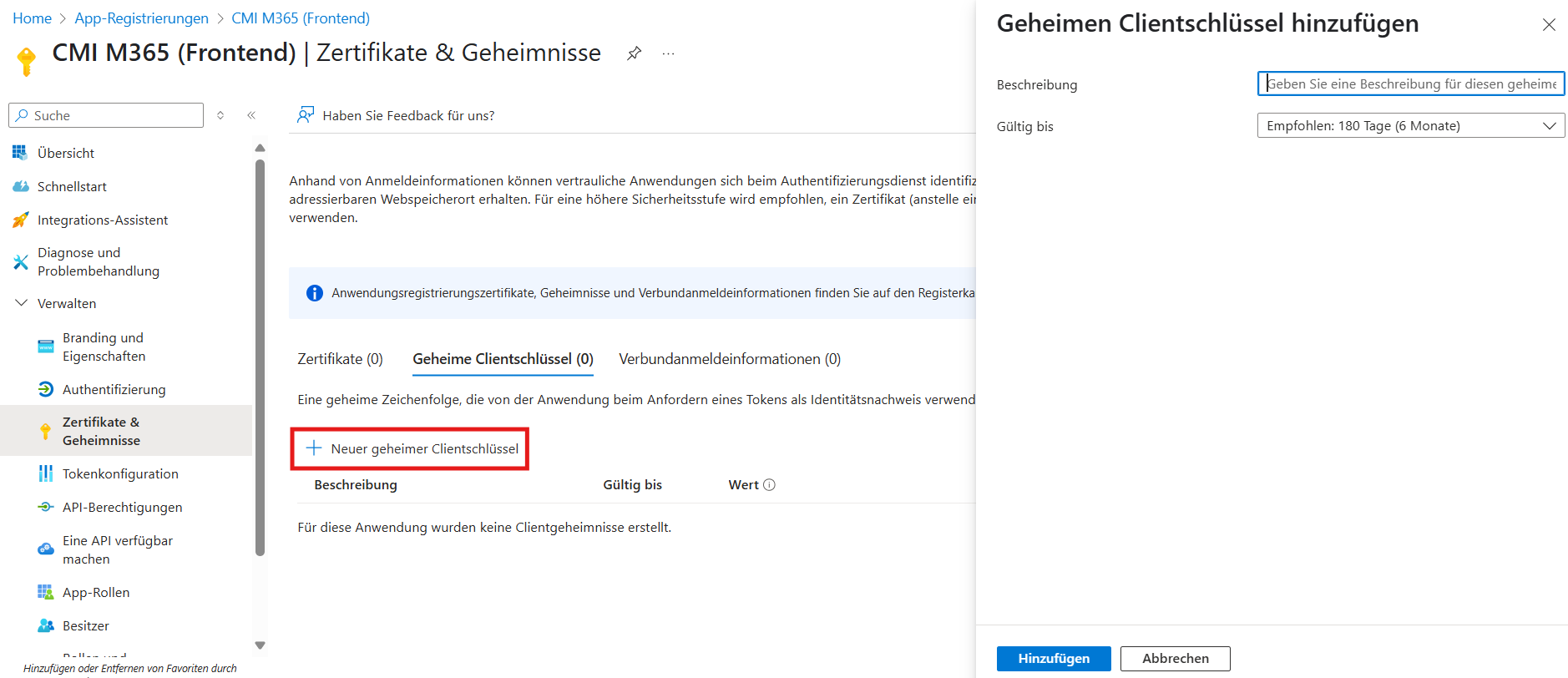The height and width of the screenshot is (678, 1568).
Task: Click the Gültig bis column header
Action: point(632,484)
